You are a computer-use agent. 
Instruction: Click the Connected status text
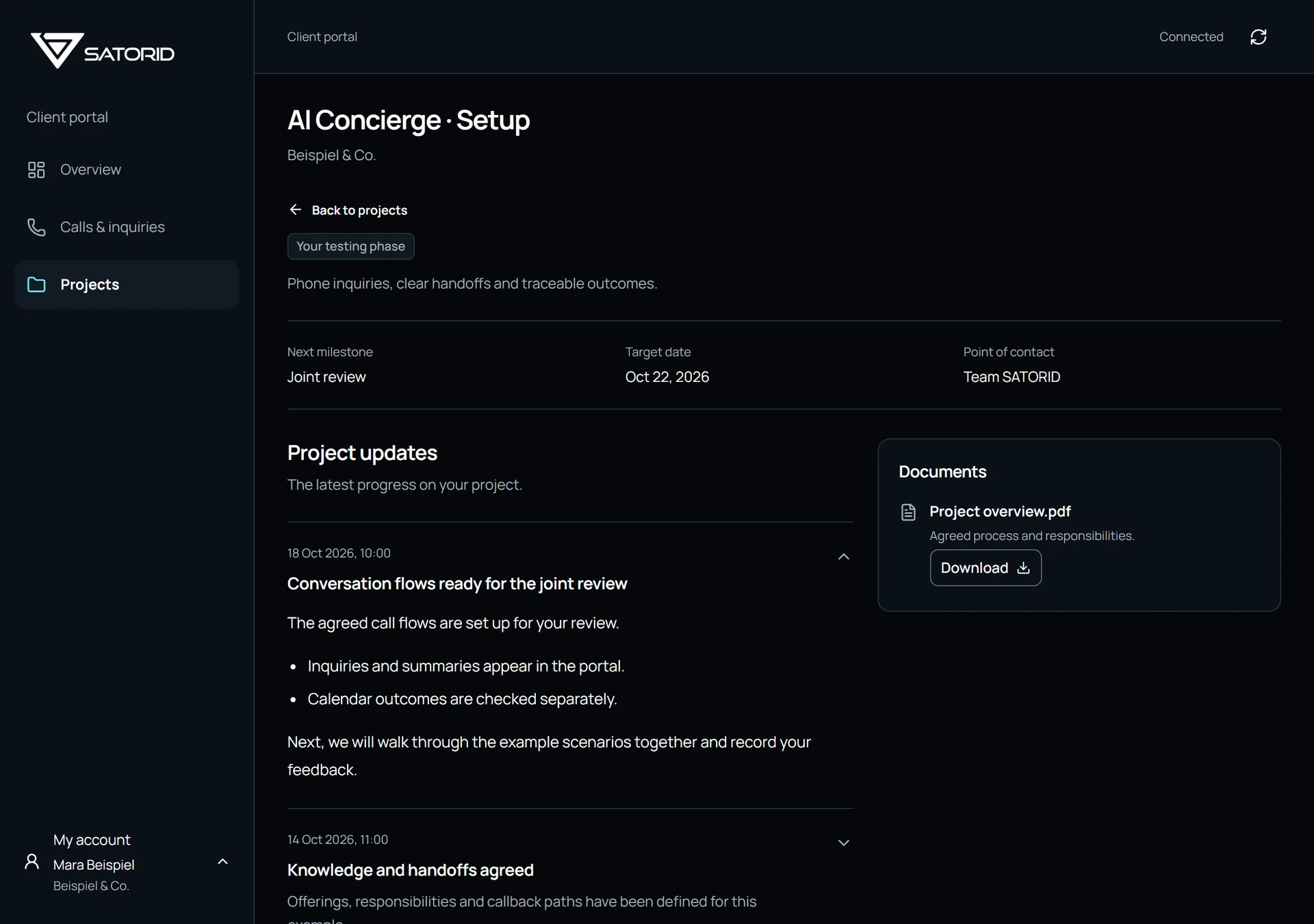click(1191, 37)
